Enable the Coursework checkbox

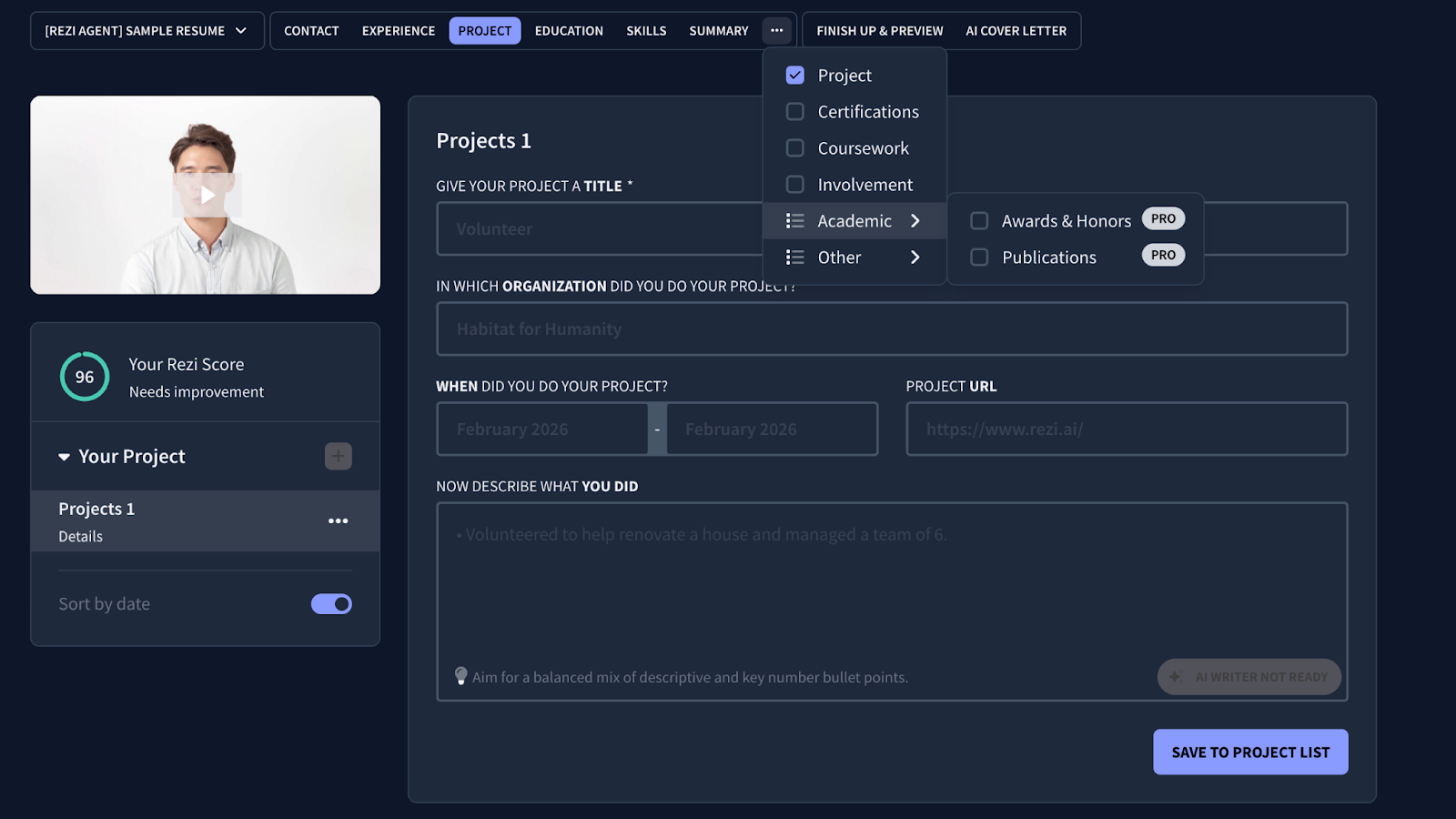point(794,148)
